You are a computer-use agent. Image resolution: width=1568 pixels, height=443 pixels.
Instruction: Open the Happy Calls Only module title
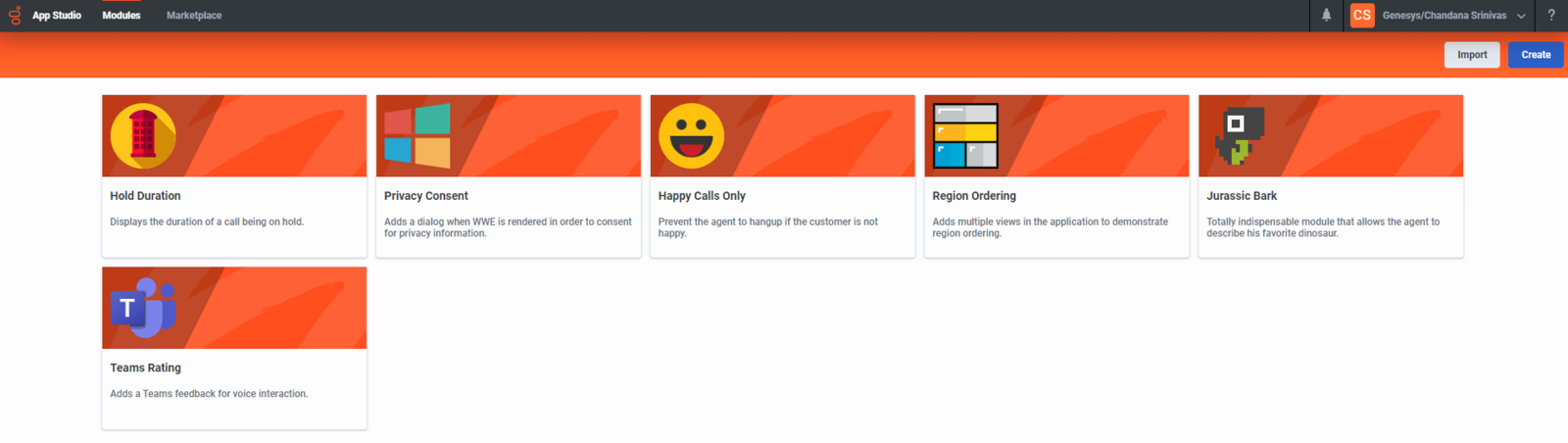point(702,196)
